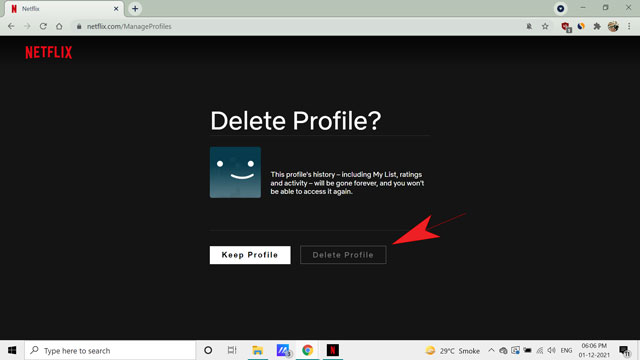View site info via padlock icon
Viewport: 640px width, 360px height.
[x=79, y=27]
